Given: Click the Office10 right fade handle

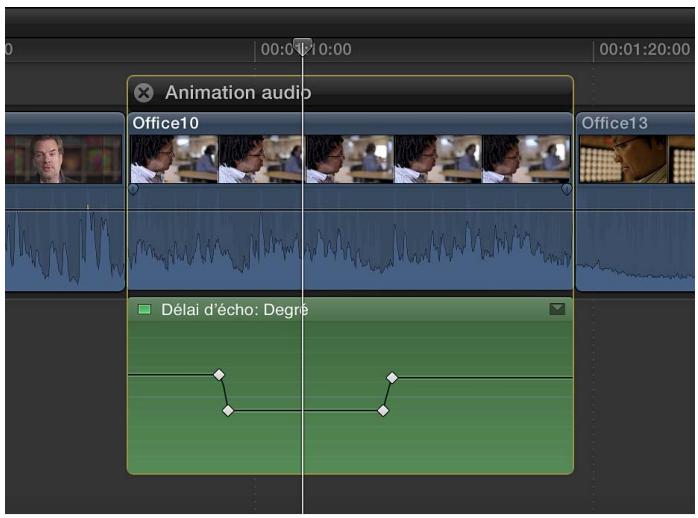Looking at the screenshot, I should pos(566,190).
